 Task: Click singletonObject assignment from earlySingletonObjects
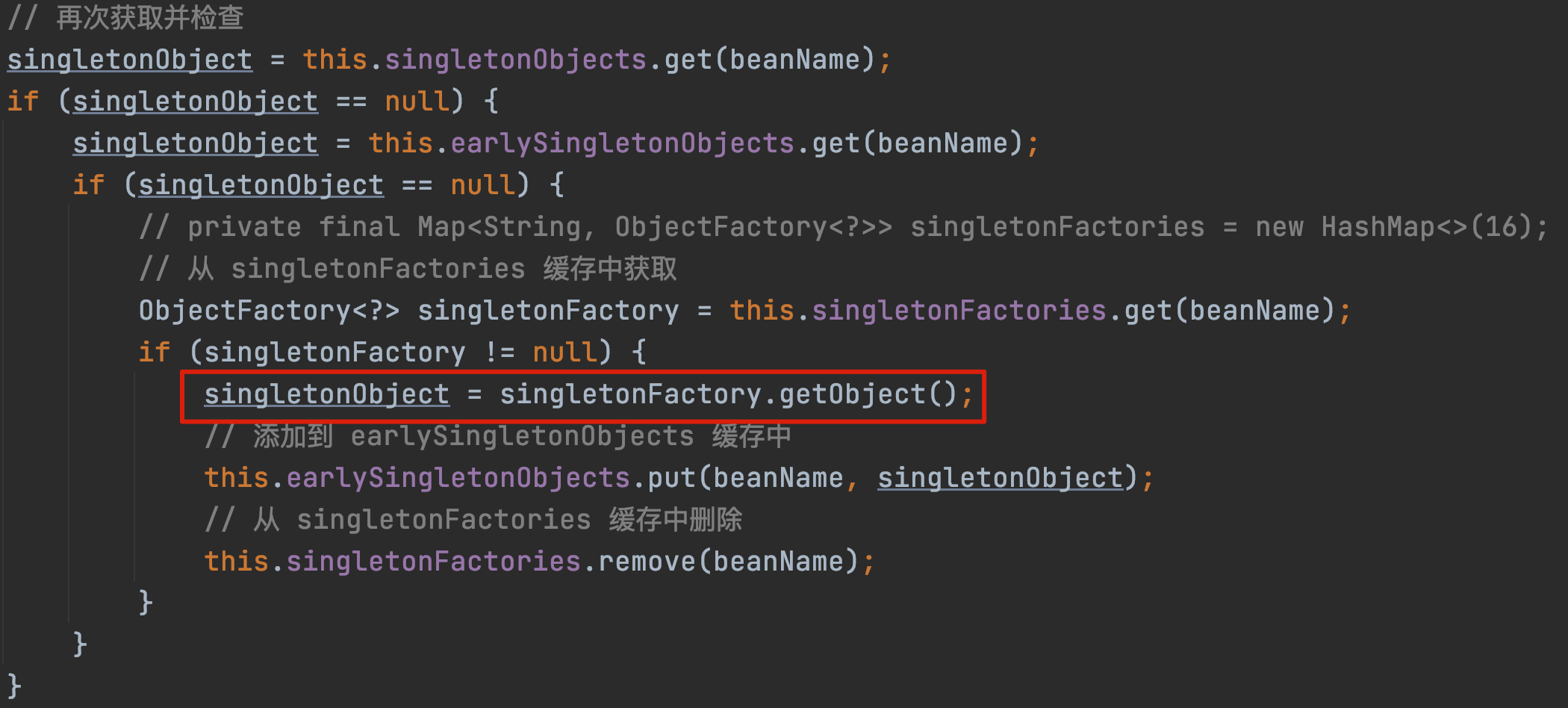pos(196,143)
